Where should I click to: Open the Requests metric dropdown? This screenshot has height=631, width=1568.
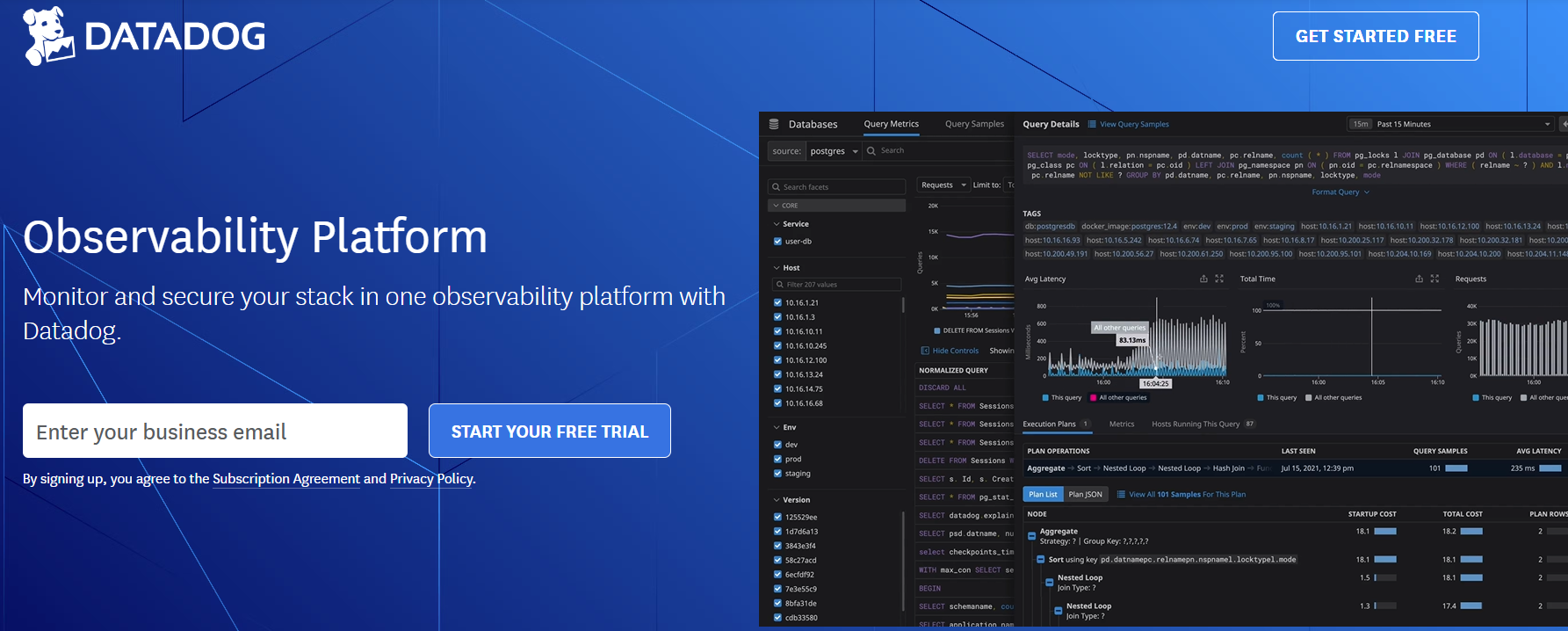(x=943, y=185)
